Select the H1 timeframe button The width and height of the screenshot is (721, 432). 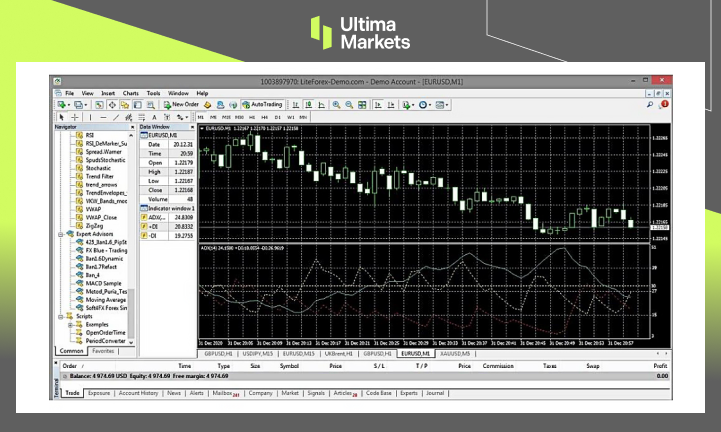tap(252, 117)
